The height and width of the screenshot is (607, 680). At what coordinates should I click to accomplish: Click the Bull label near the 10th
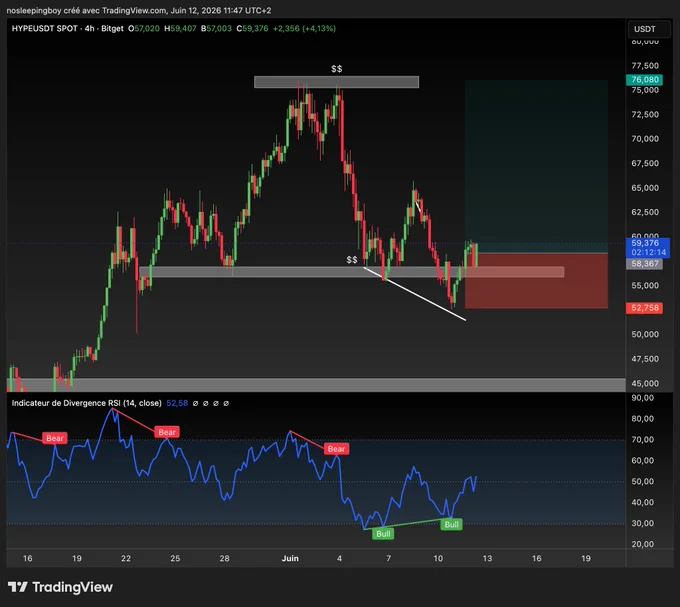click(x=451, y=525)
